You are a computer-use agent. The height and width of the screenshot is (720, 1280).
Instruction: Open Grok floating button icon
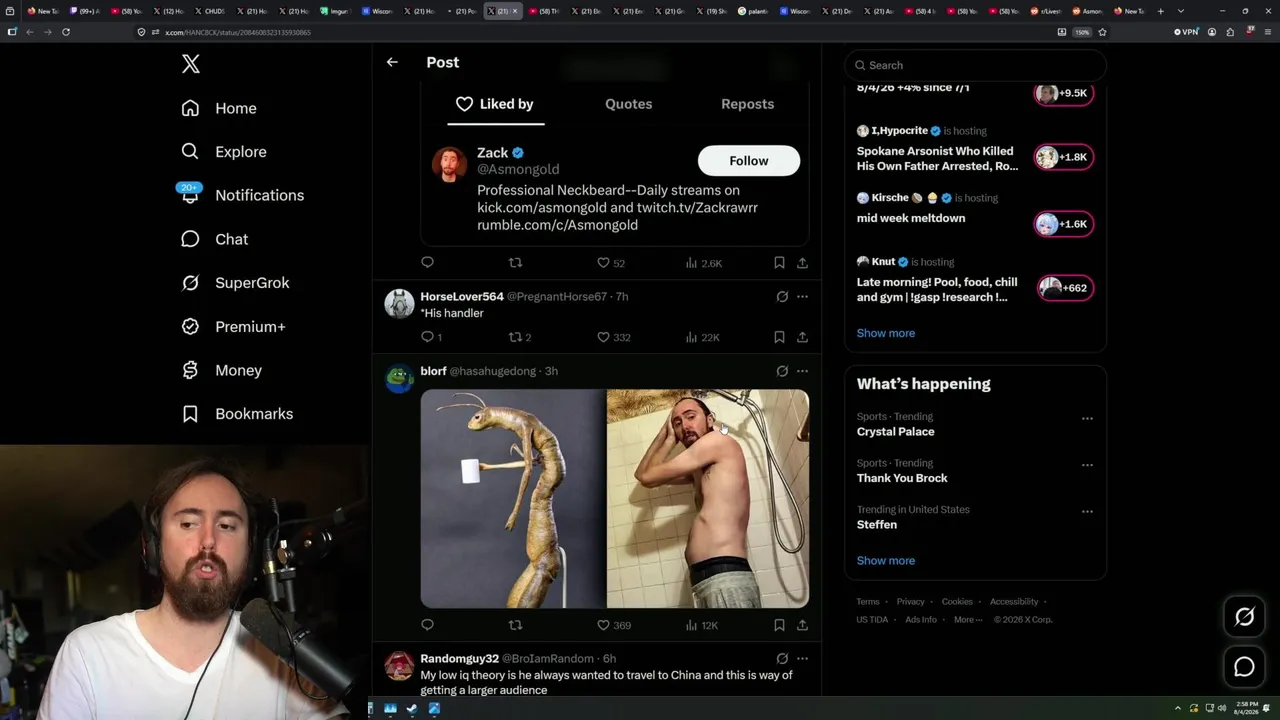(1244, 617)
